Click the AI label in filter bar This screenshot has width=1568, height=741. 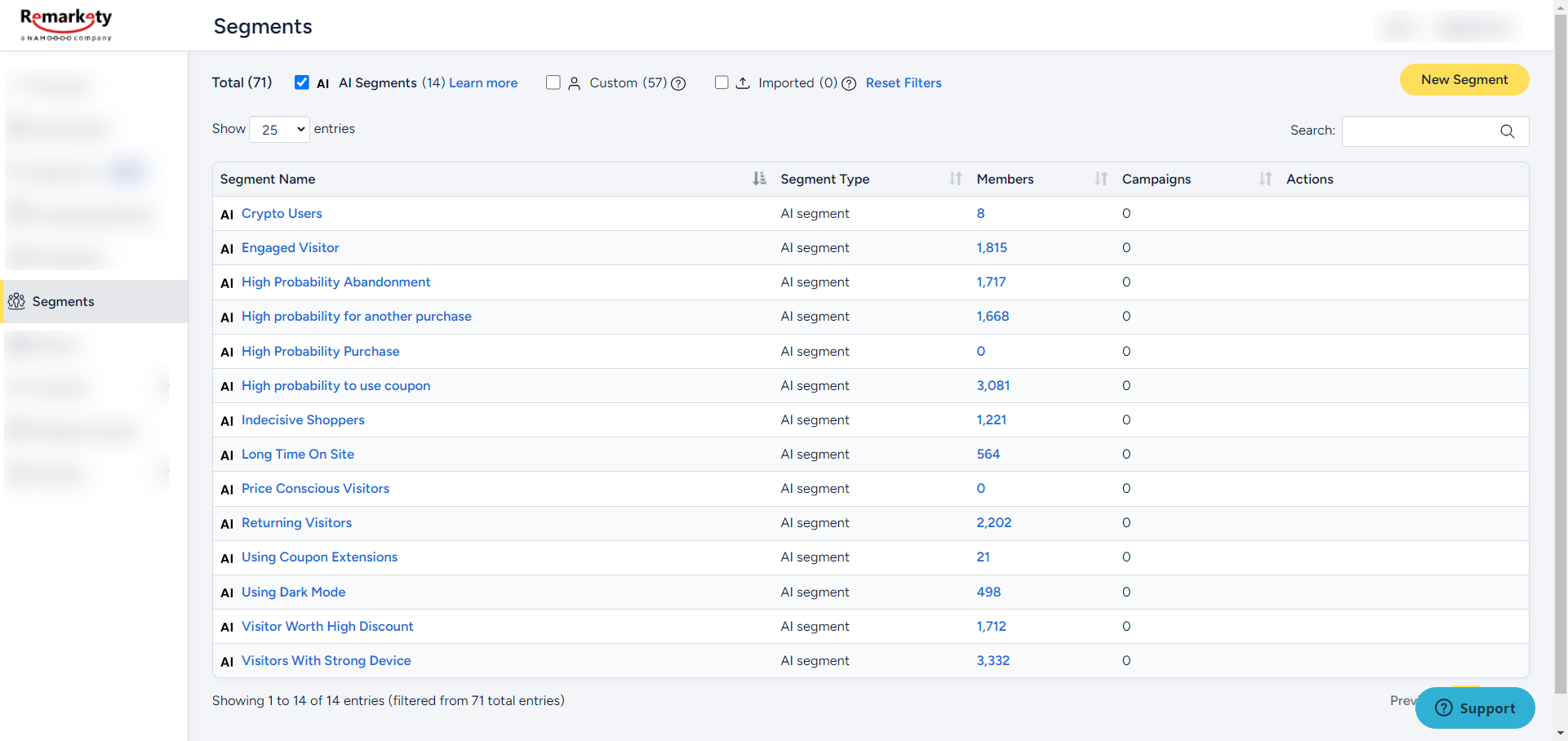323,83
